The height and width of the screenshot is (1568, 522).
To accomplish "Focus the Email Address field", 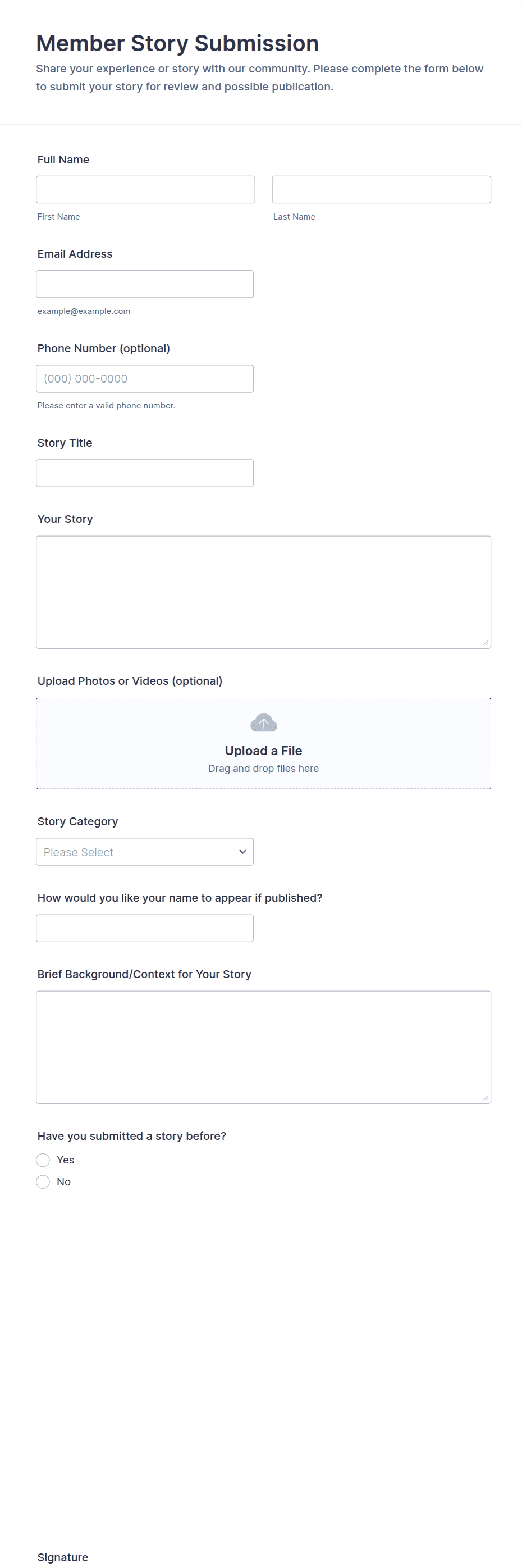I will tap(145, 284).
